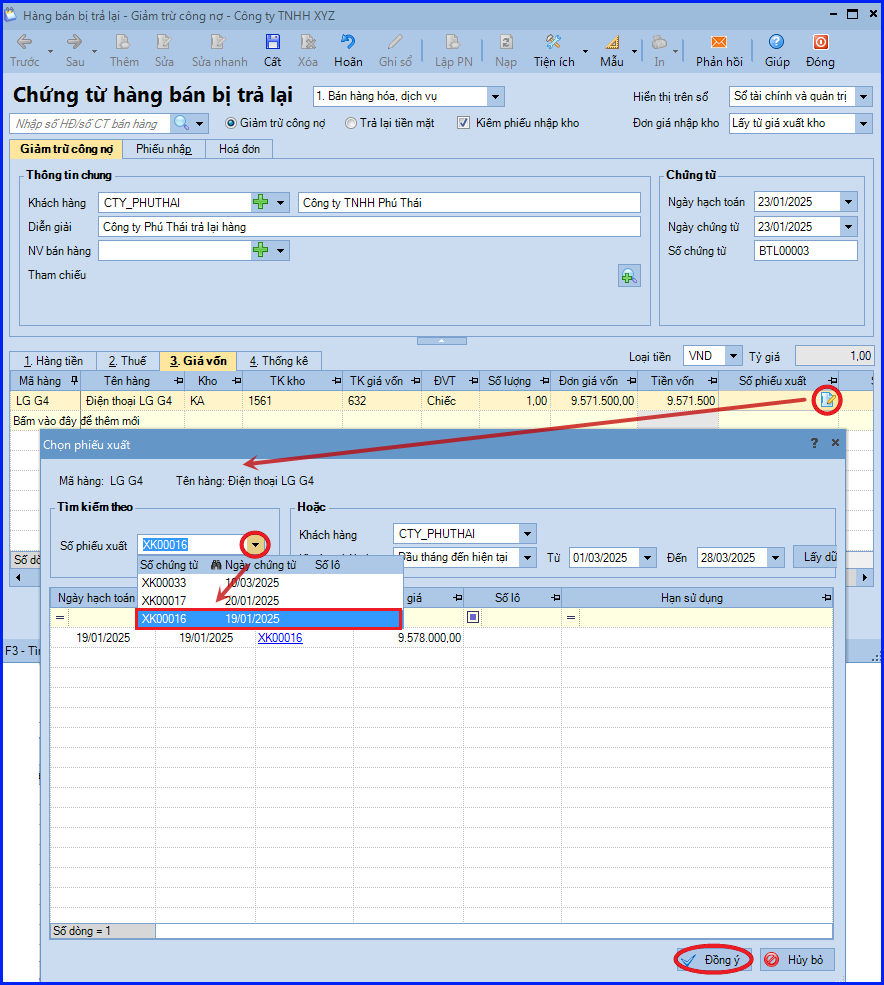
Task: Expand the Số phiếu xuất dropdown arrow
Action: point(255,545)
